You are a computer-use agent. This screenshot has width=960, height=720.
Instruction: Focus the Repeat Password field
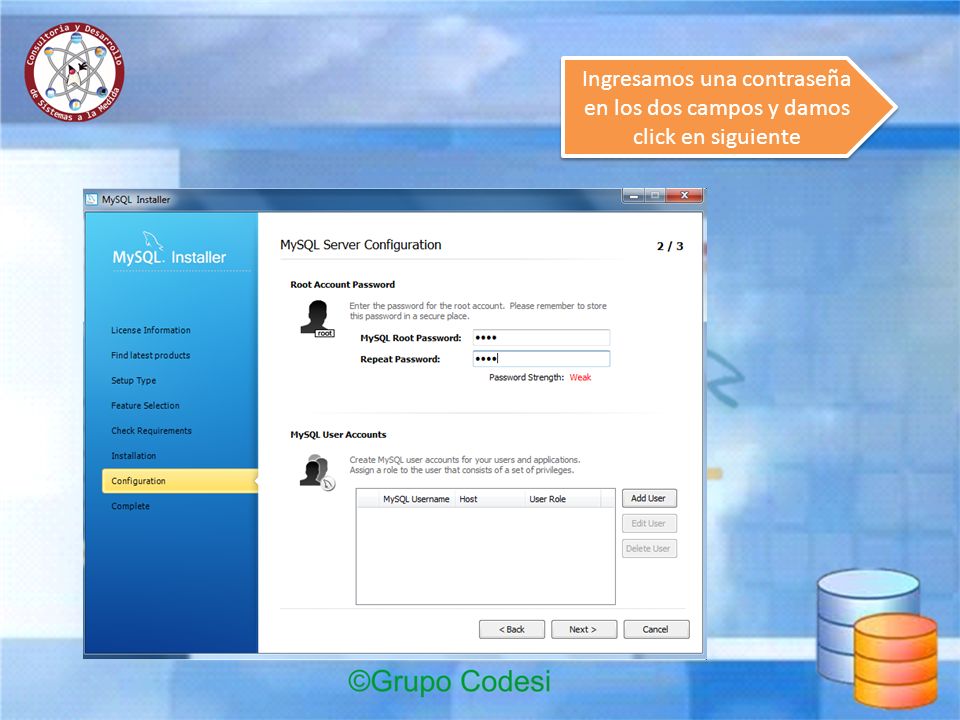point(541,359)
